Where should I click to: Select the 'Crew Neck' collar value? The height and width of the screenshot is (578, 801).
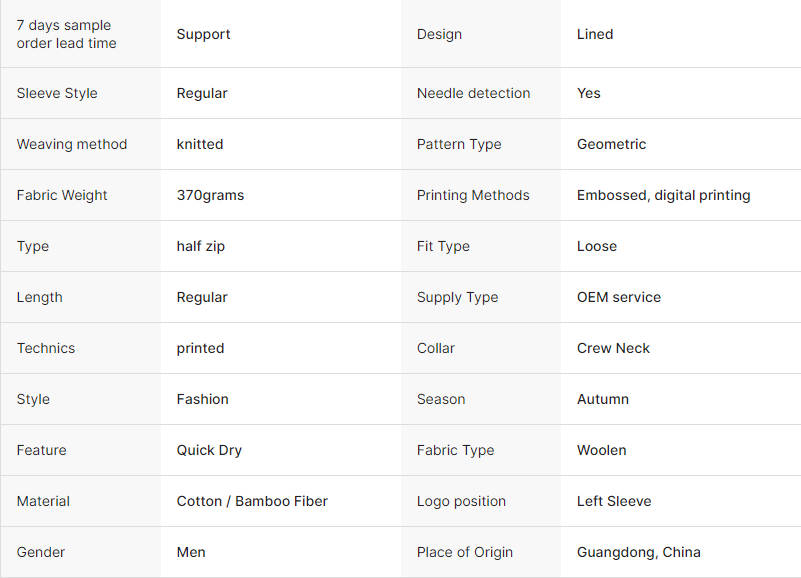tap(613, 348)
